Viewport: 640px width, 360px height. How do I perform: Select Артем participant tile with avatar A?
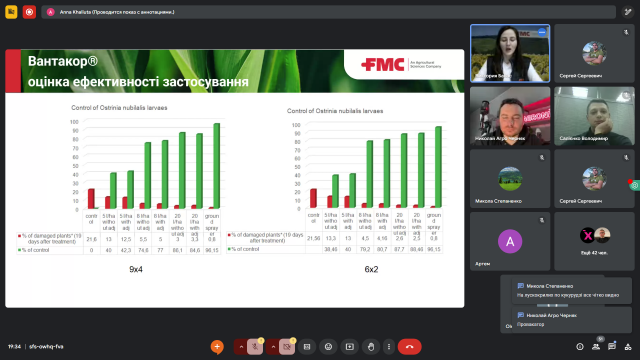click(510, 241)
